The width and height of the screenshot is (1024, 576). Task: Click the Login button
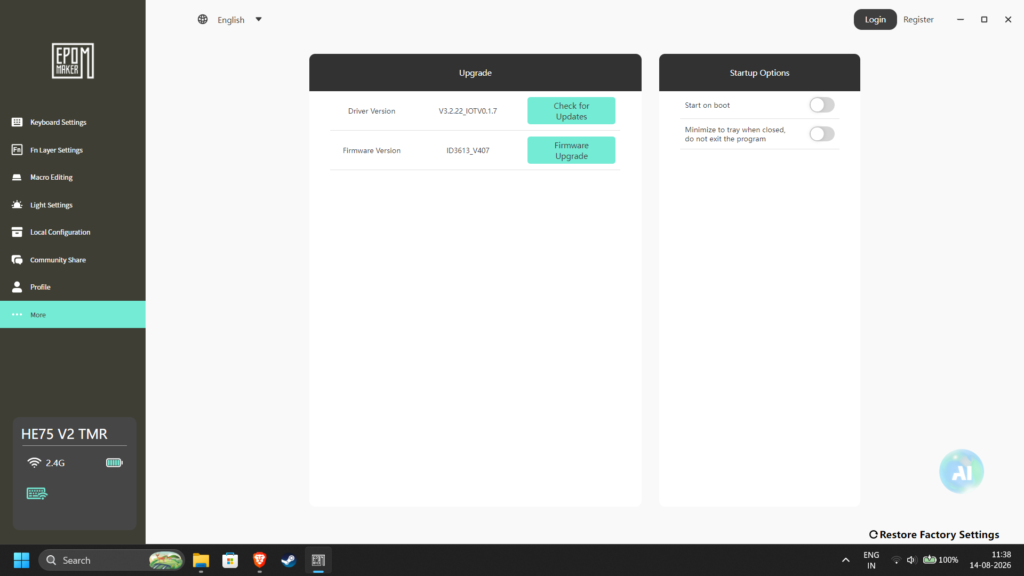click(875, 20)
